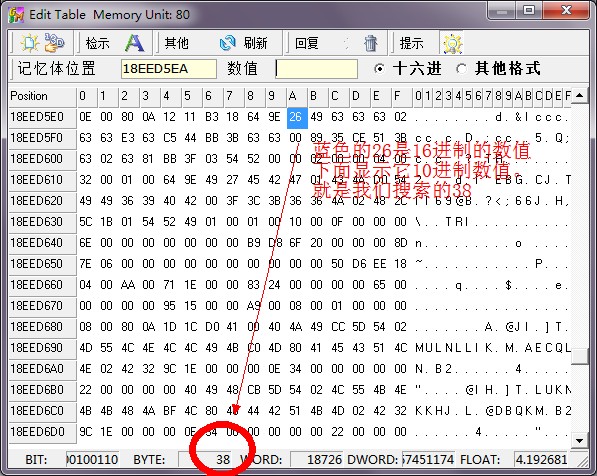The image size is (597, 476).
Task: Click the scrollbar down arrow
Action: [x=579, y=441]
